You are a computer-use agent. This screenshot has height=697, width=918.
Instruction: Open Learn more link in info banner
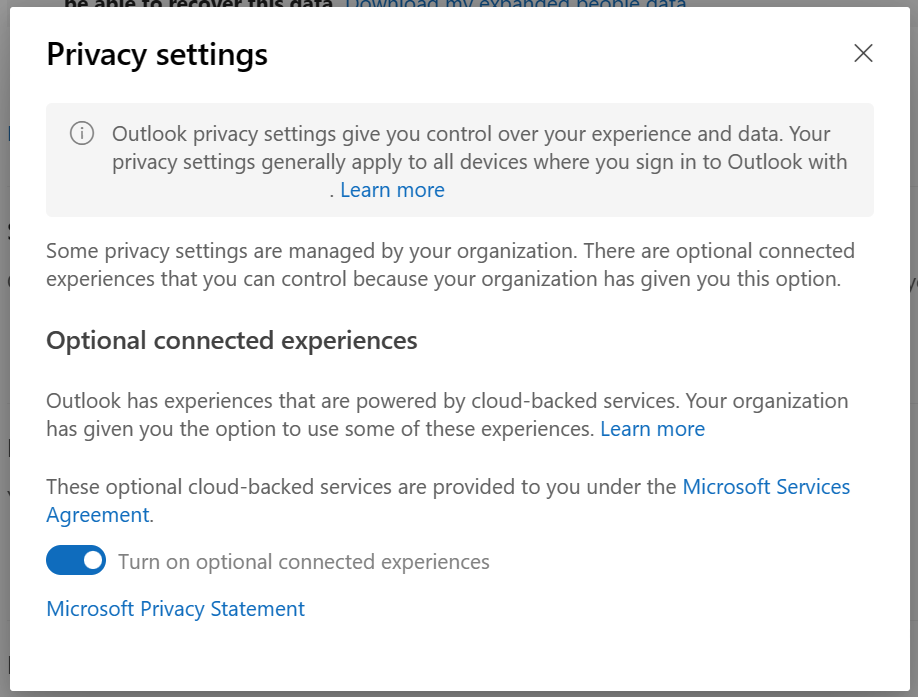click(x=392, y=190)
